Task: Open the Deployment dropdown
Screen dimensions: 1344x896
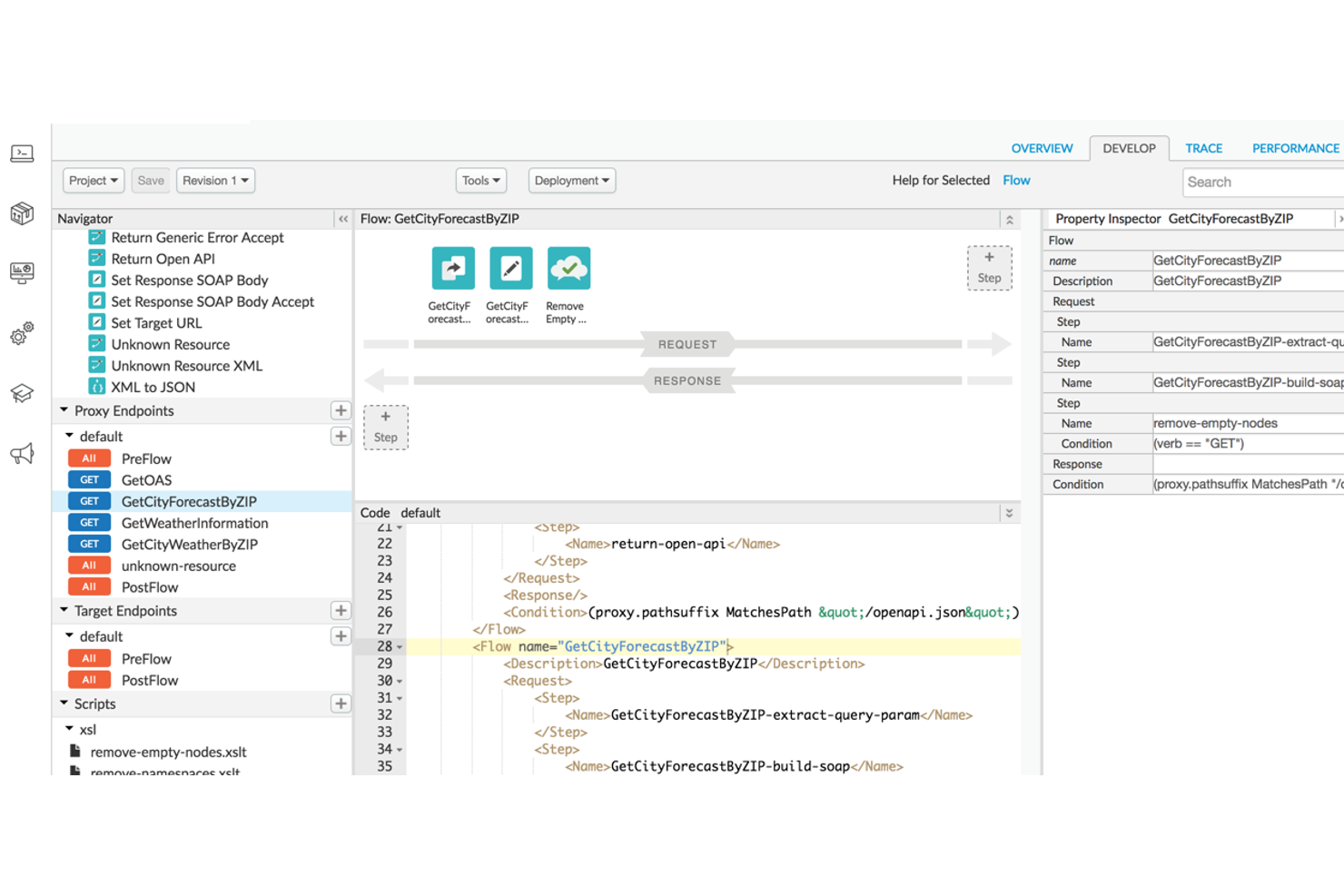Action: tap(571, 180)
